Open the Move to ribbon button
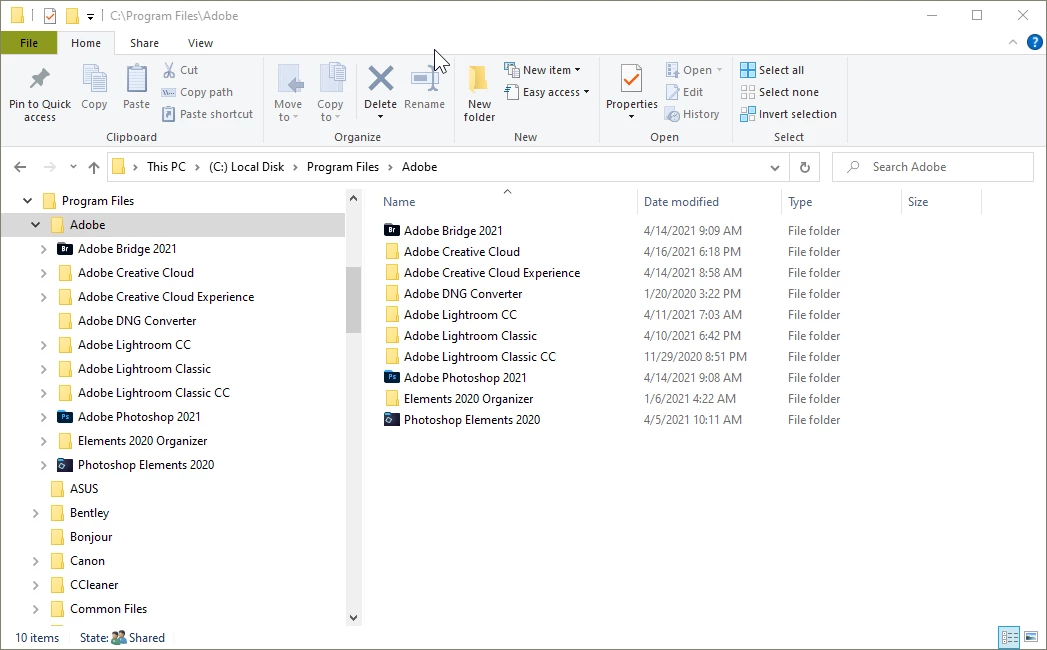1047x650 pixels. 288,94
